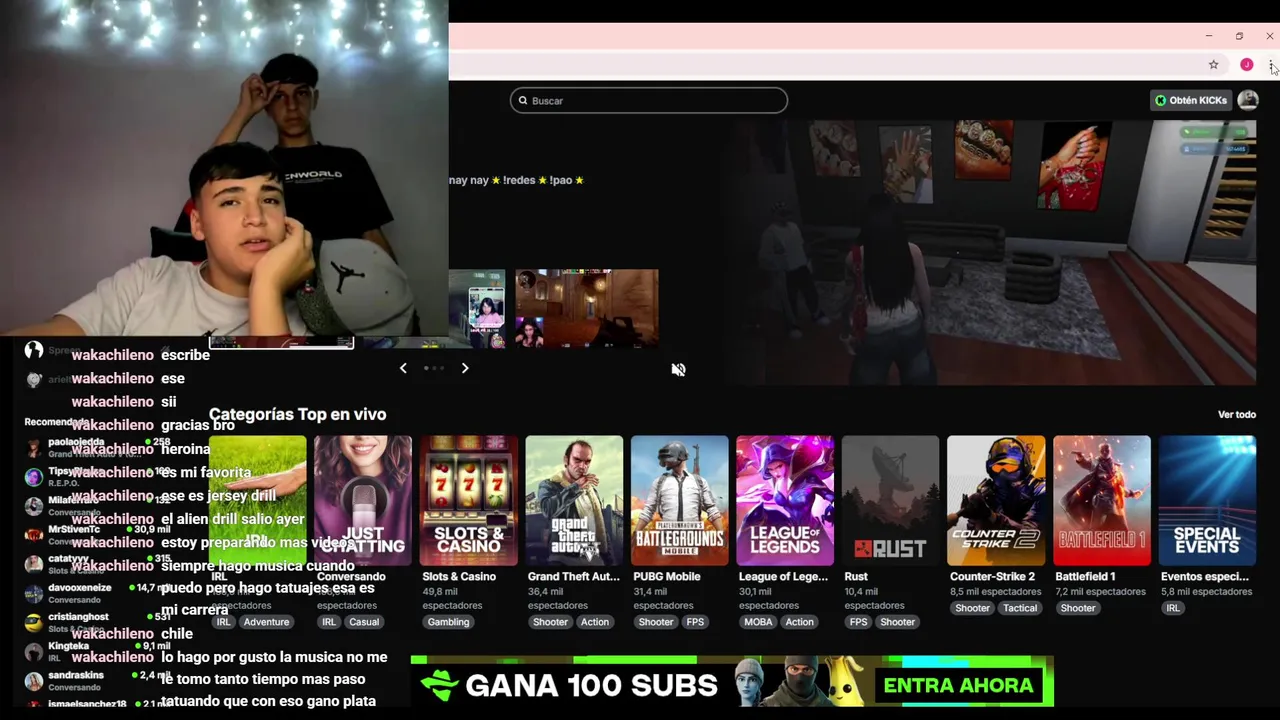The height and width of the screenshot is (720, 1280).
Task: Click the Grand Theft Aut... title text
Action: pyautogui.click(x=574, y=577)
